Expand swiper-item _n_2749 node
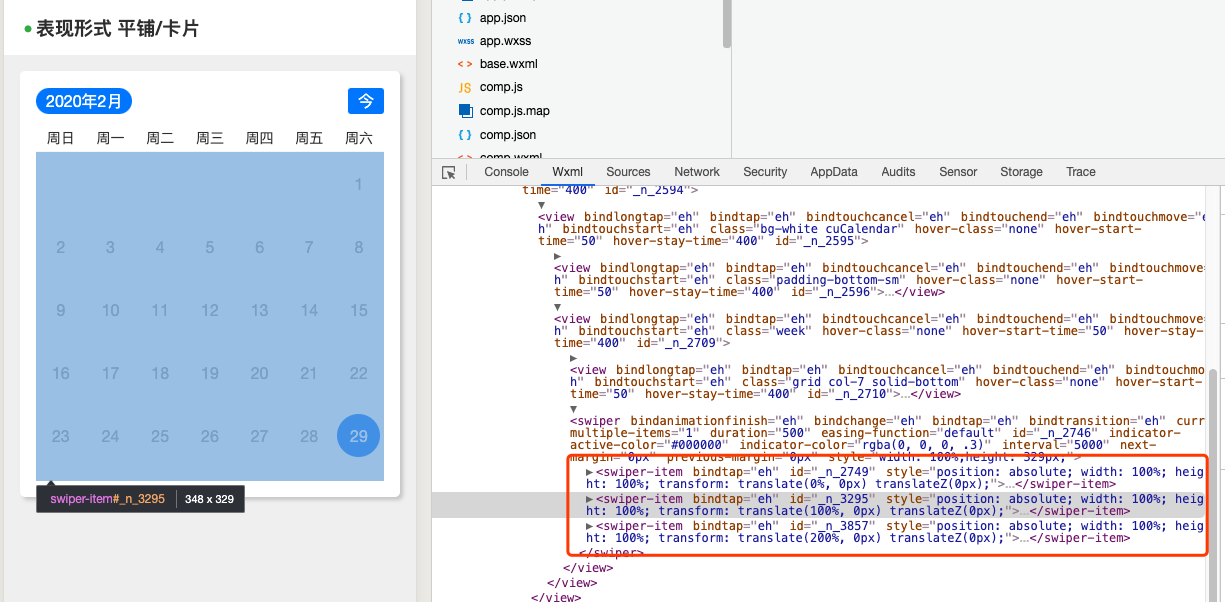The image size is (1225, 602). tap(590, 471)
